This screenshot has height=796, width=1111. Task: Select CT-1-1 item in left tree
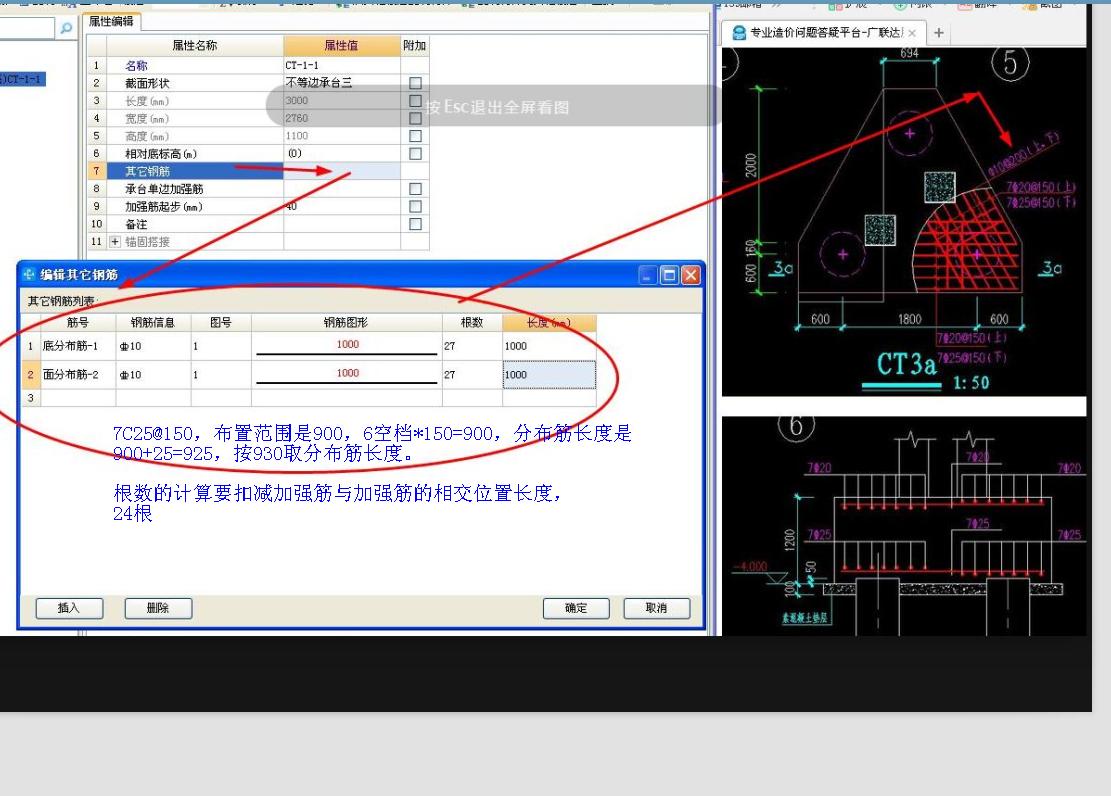point(23,79)
